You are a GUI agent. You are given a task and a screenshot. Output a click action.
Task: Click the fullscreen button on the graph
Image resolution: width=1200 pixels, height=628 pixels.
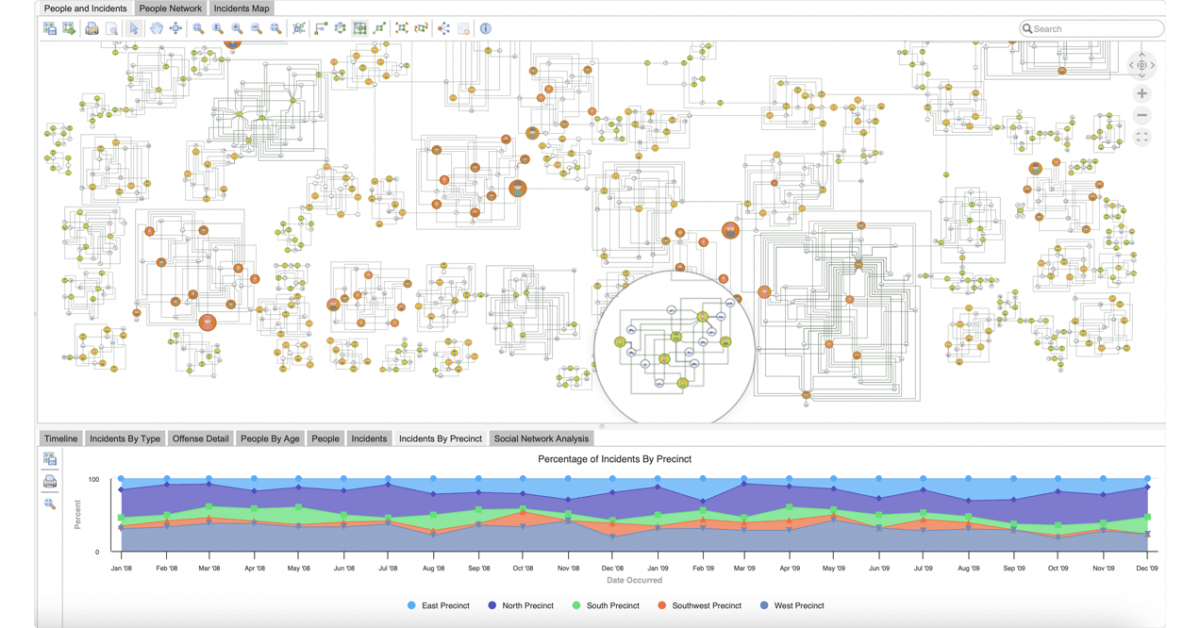(x=1142, y=137)
